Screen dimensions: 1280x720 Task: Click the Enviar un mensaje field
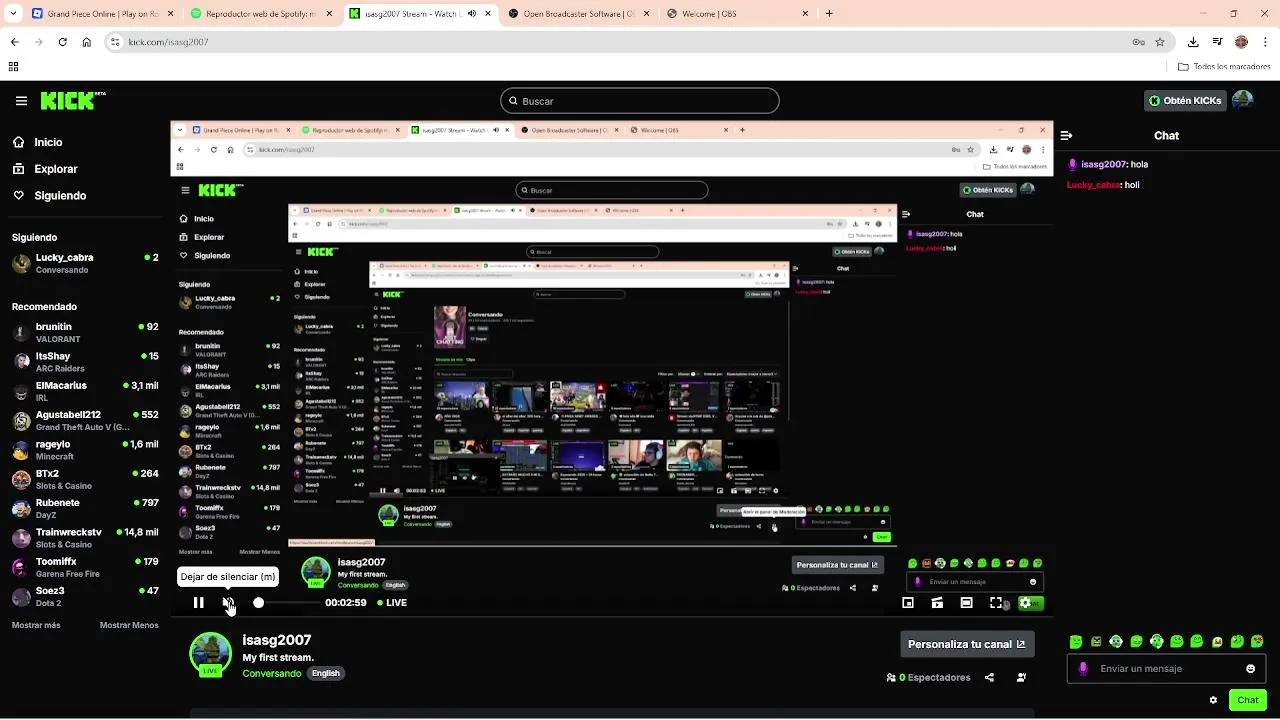pos(1166,668)
